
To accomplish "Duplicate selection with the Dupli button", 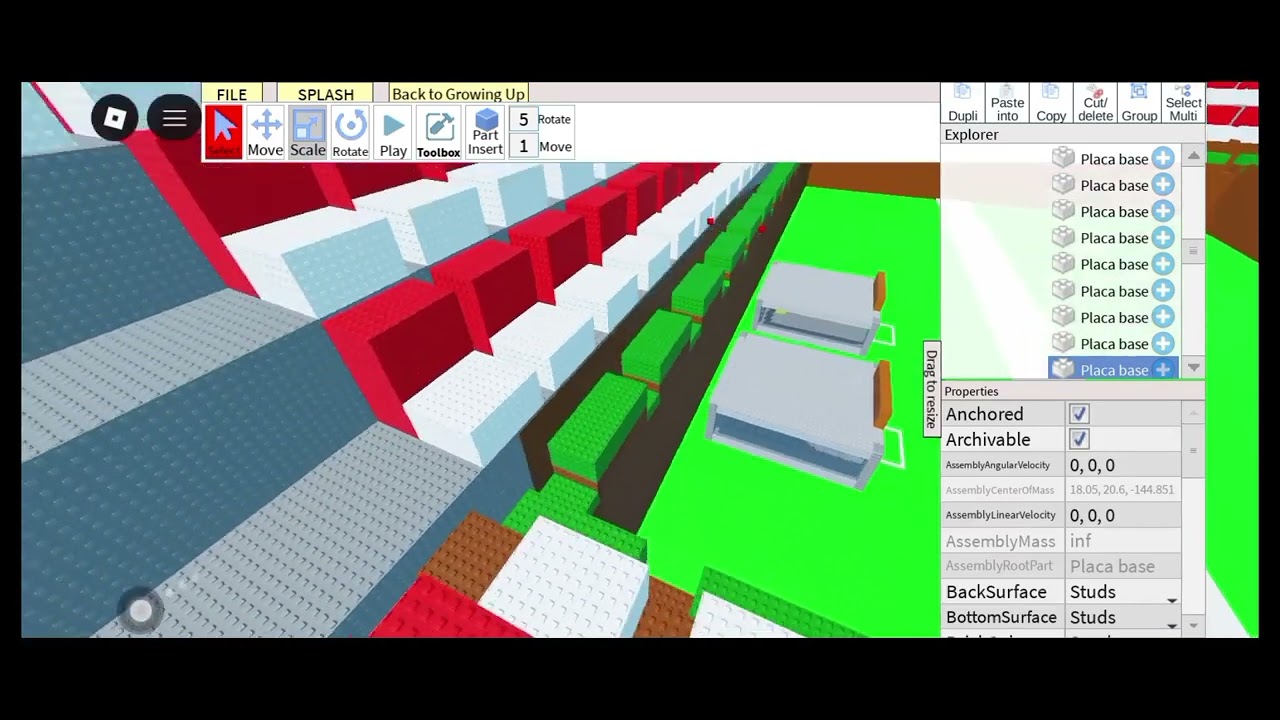I will pos(963,104).
